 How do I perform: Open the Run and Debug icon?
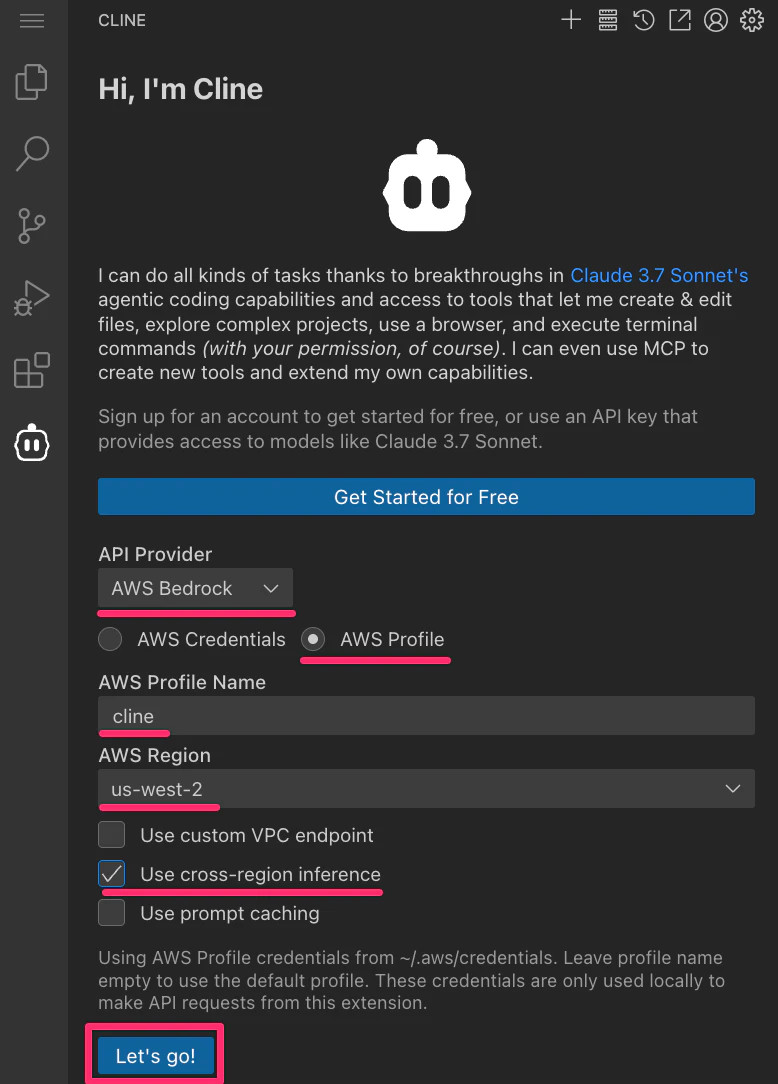[32, 298]
